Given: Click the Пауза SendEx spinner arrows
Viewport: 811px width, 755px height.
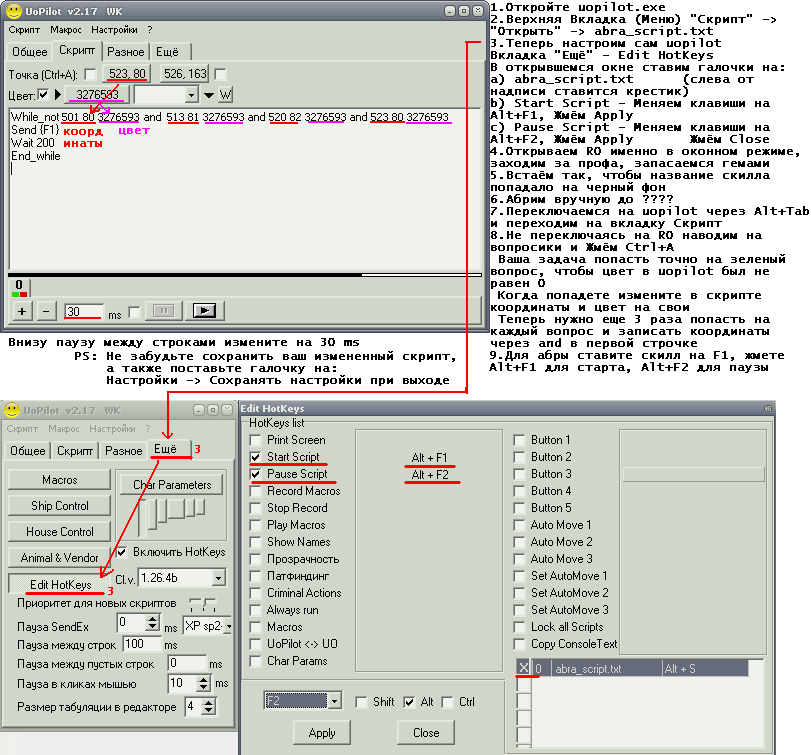Looking at the screenshot, I should [152, 623].
